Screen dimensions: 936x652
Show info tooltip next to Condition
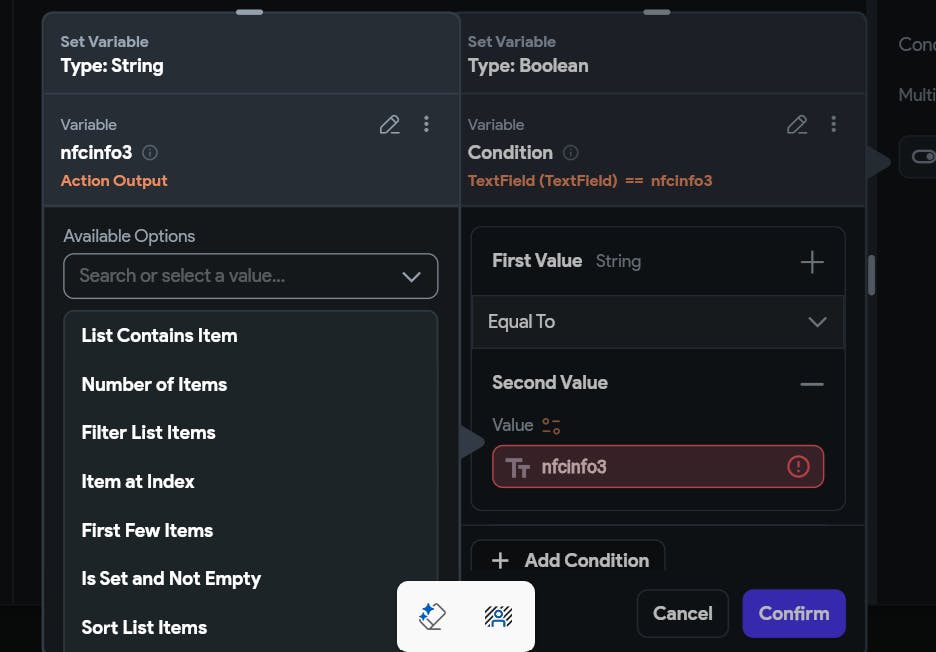pos(571,153)
